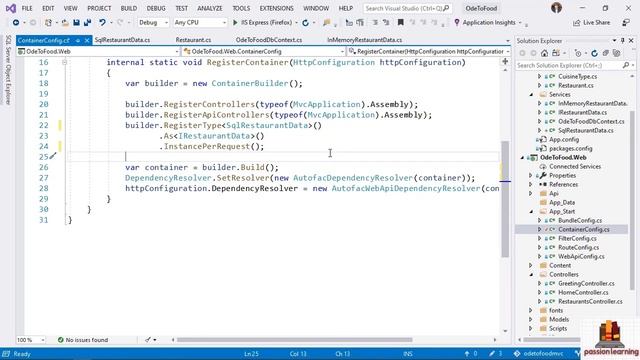Click the Visual Studio logo icon
Viewport: 640px width, 360px height.
click(x=11, y=8)
